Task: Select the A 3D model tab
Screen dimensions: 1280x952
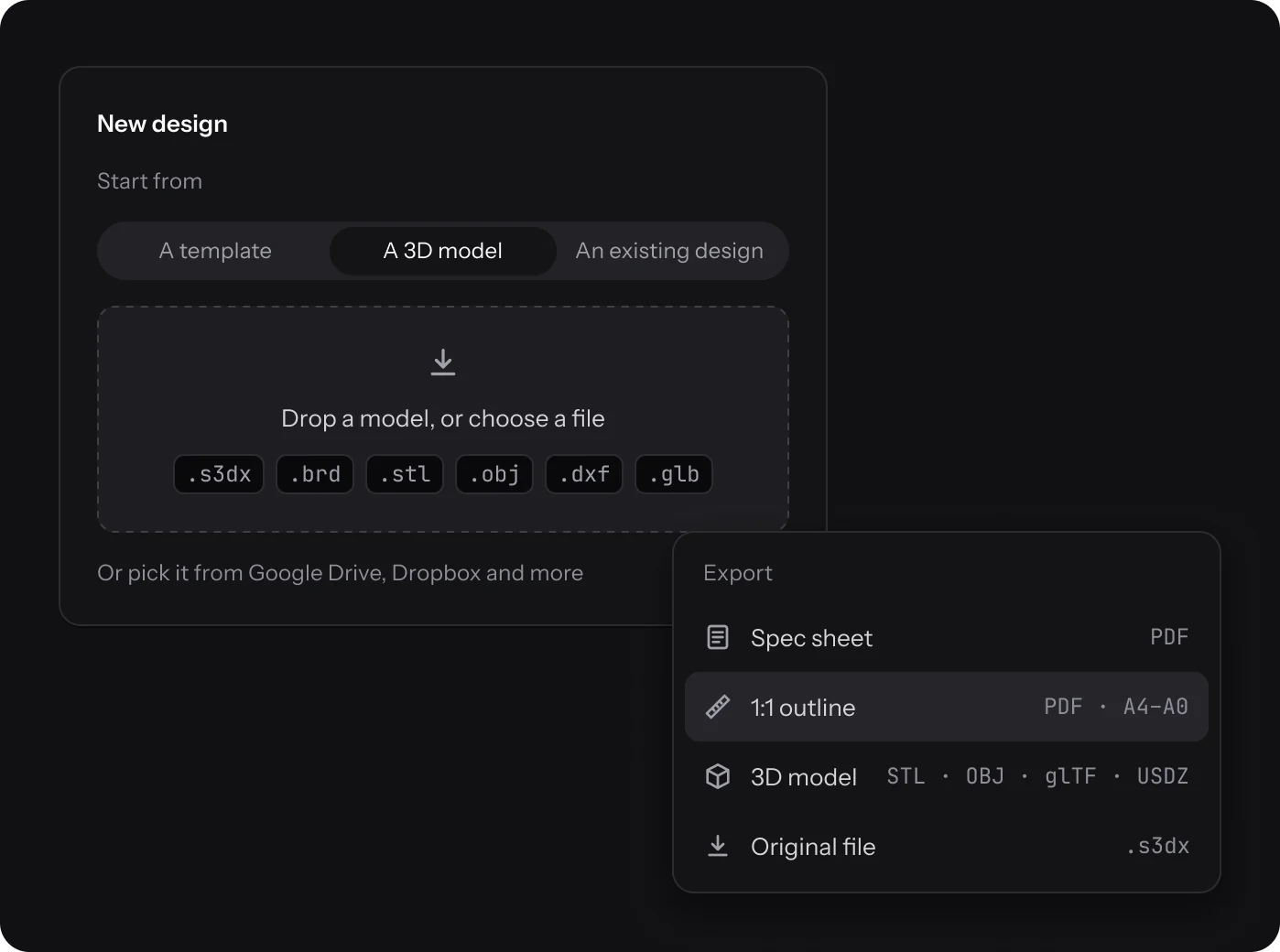Action: [443, 251]
